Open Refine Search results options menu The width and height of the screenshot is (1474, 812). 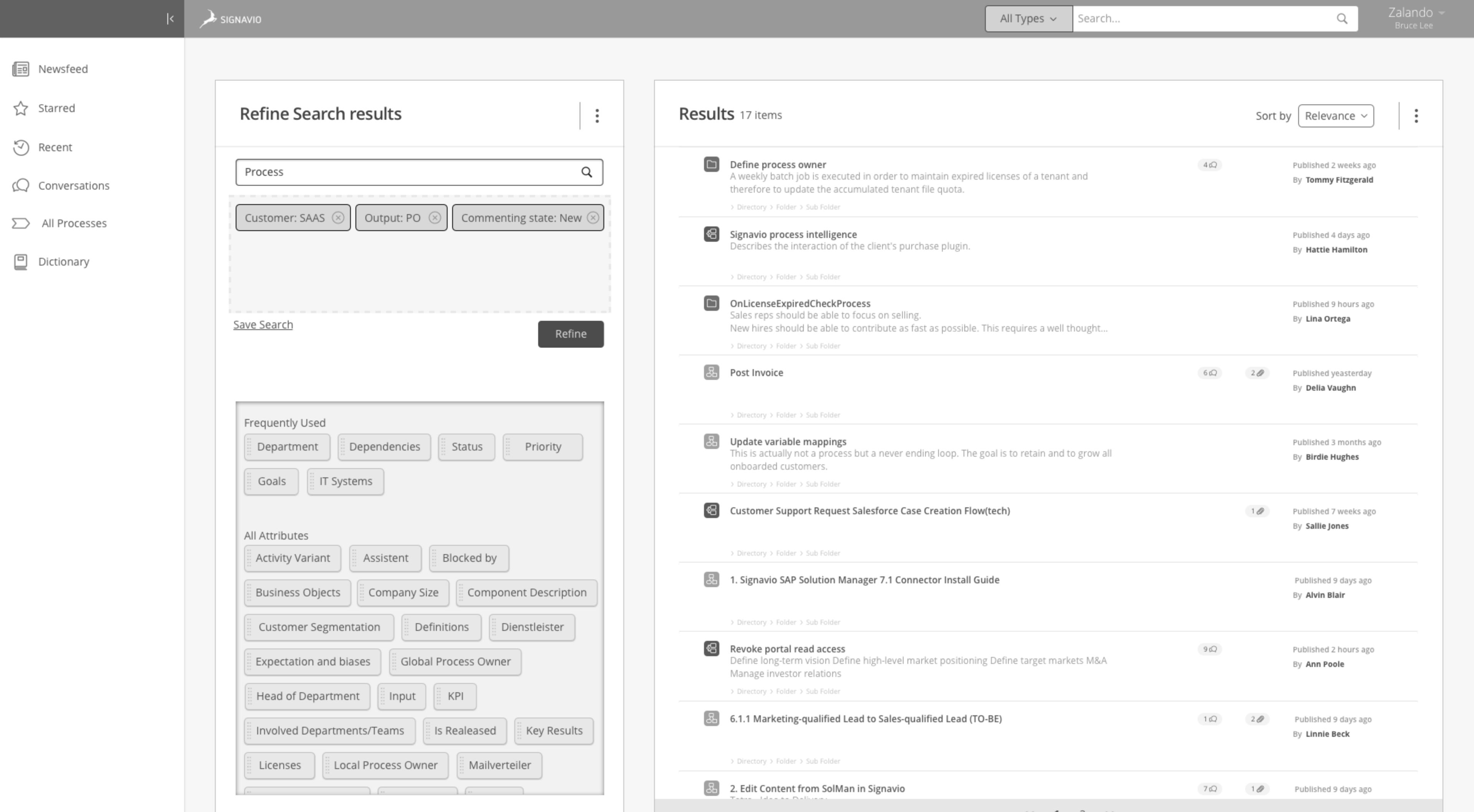pos(597,116)
